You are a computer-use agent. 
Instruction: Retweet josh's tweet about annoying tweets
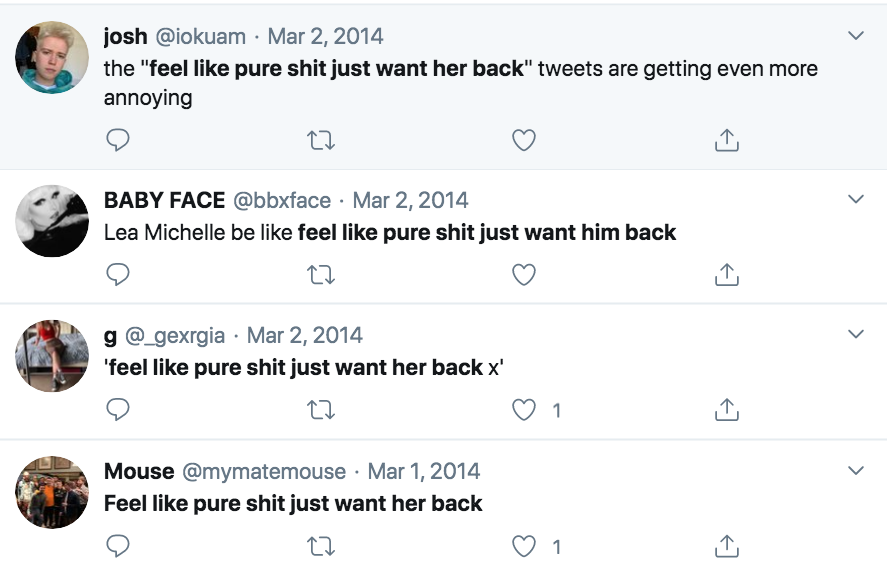click(320, 141)
